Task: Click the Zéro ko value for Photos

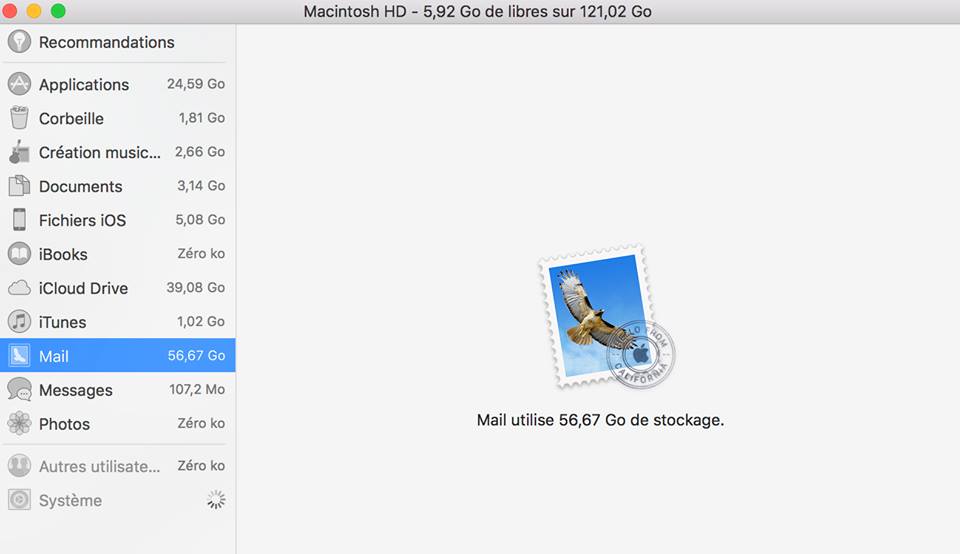Action: click(201, 424)
